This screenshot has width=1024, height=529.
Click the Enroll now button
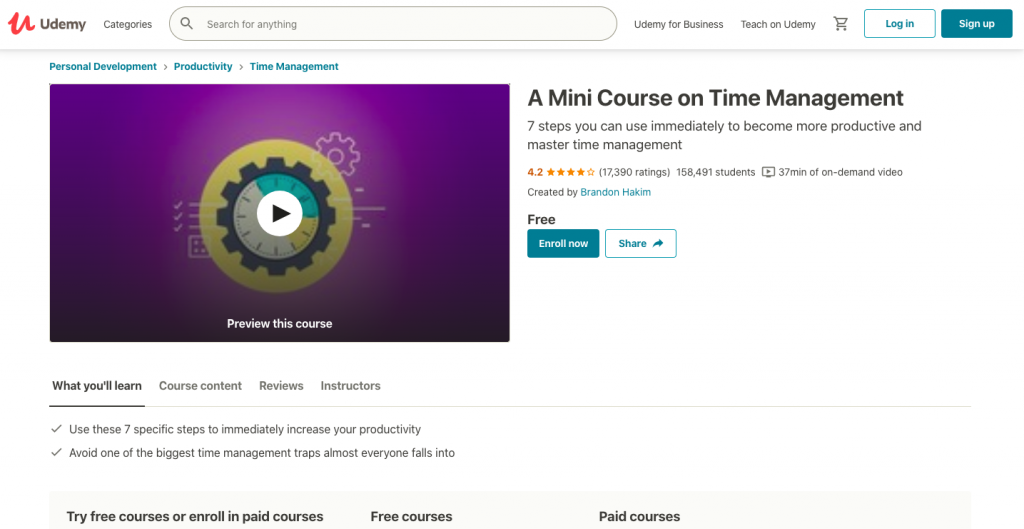click(x=563, y=244)
